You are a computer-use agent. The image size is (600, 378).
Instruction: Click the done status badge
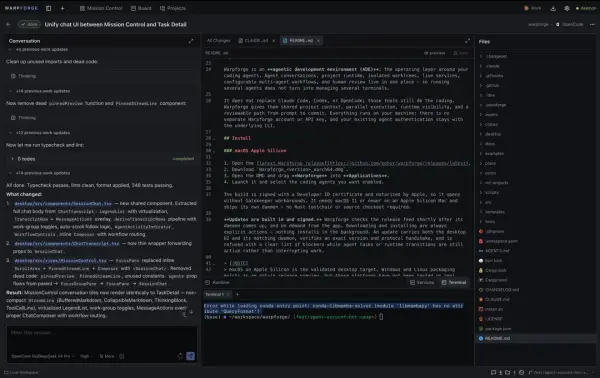click(29, 24)
